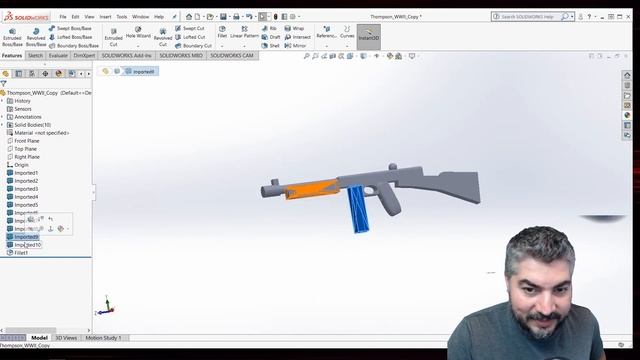The height and width of the screenshot is (360, 640).
Task: Toggle the Instant3D button
Action: pos(369,37)
